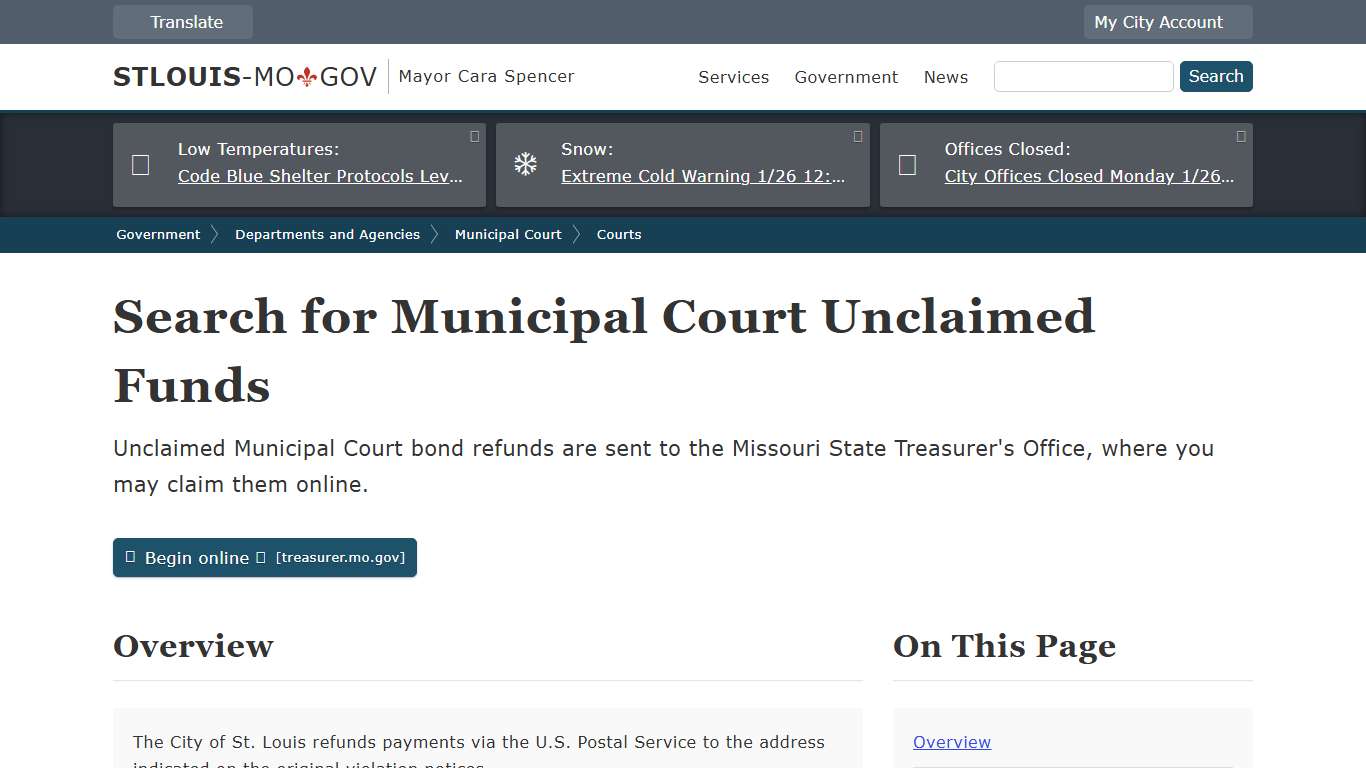Dismiss the Offices Closed alert banner
Viewport: 1366px width, 768px height.
(1240, 136)
